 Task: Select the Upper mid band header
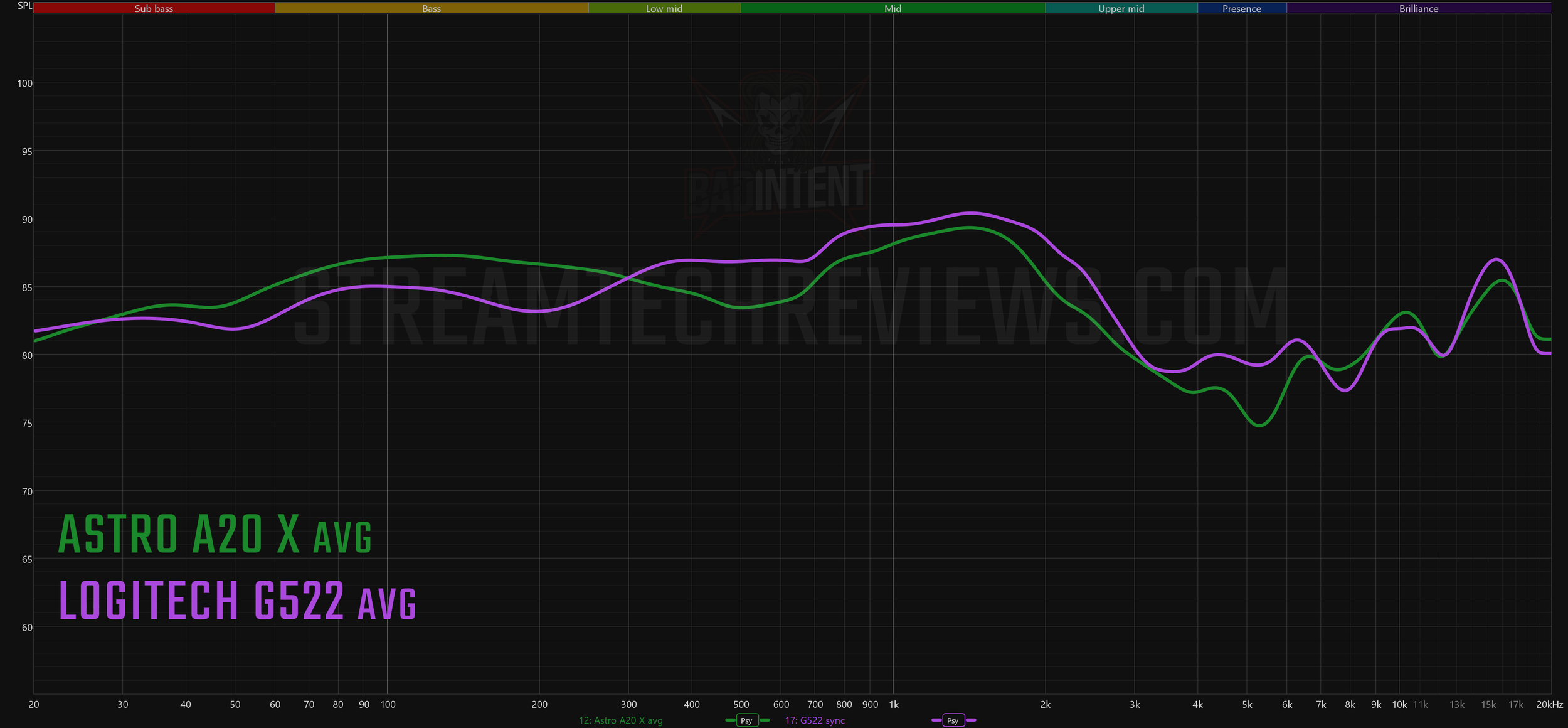1121,8
